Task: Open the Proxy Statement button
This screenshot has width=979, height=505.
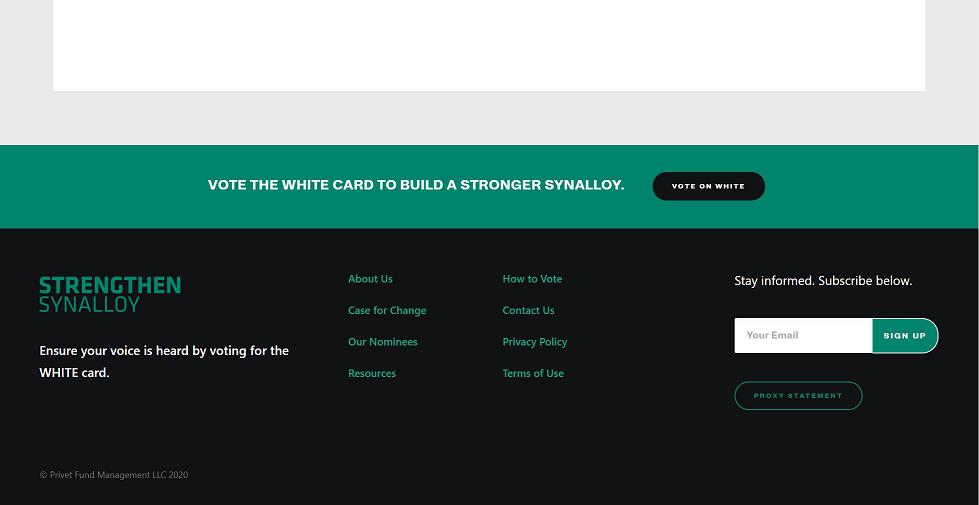Action: [798, 396]
